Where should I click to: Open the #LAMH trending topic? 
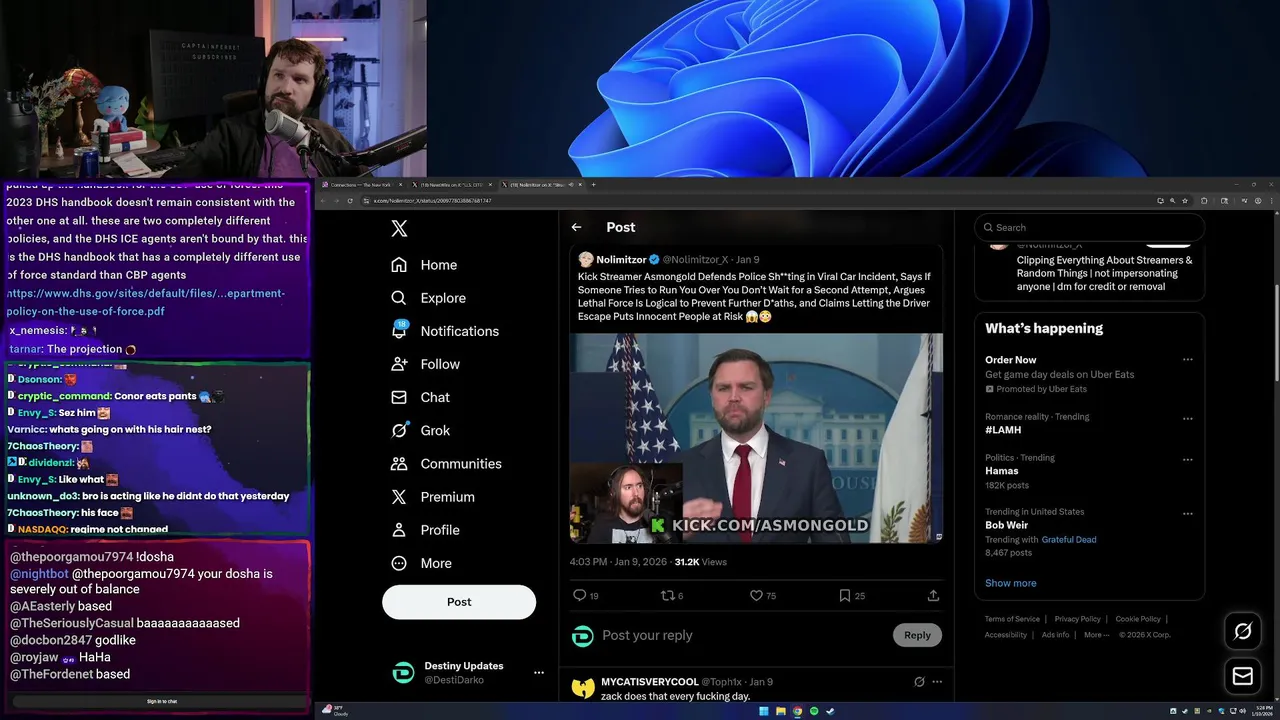click(1003, 430)
